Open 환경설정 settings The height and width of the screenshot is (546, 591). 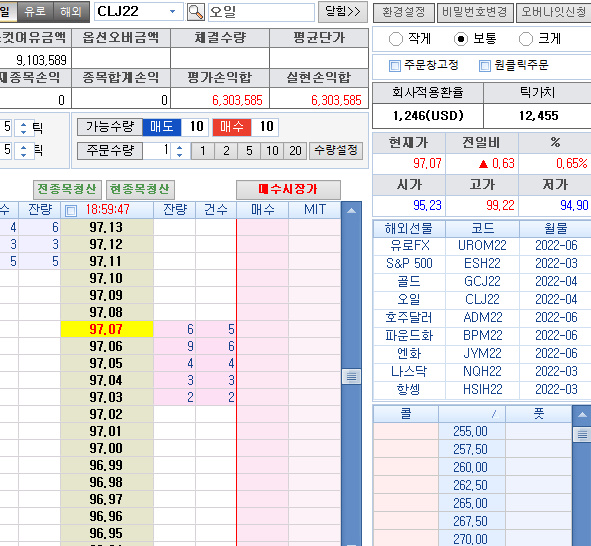[x=404, y=12]
